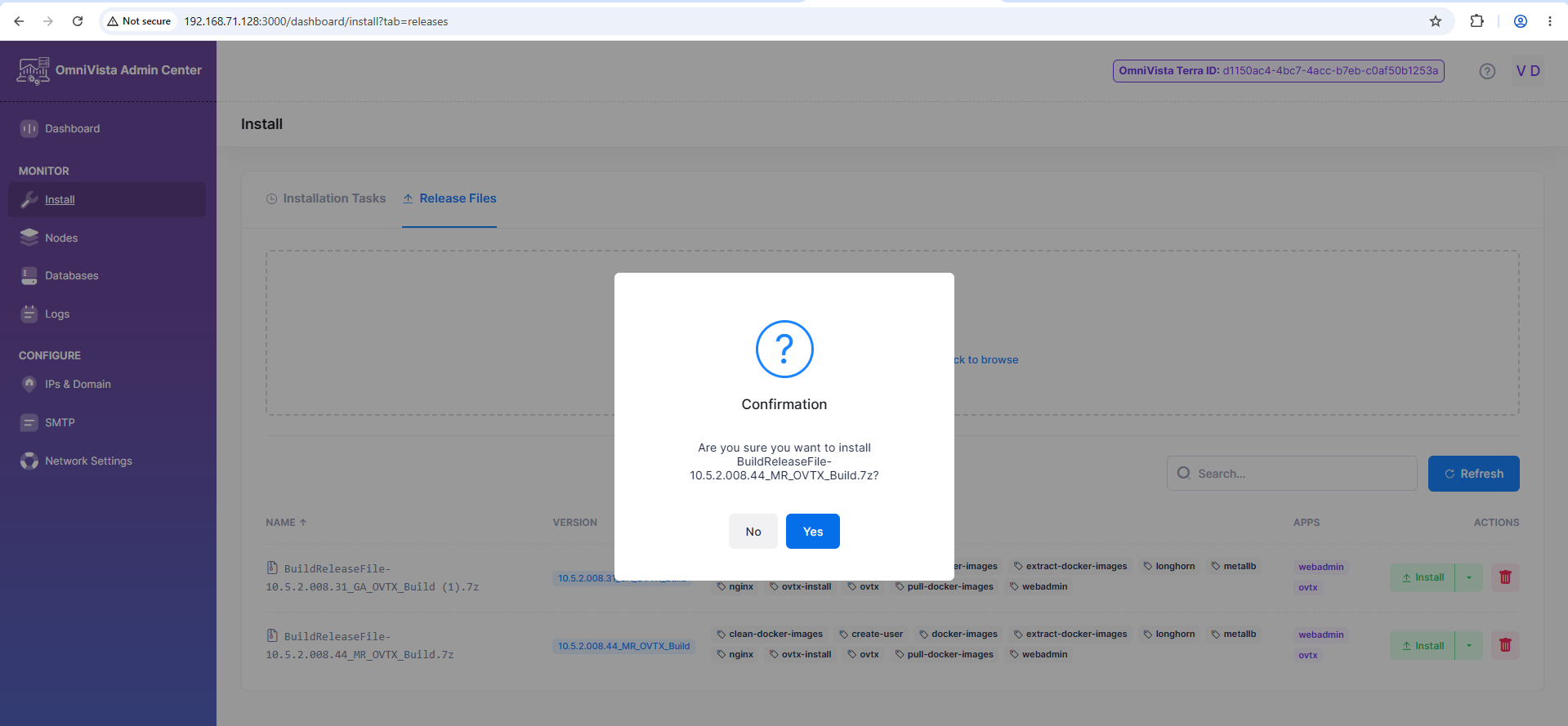Image resolution: width=1568 pixels, height=726 pixels.
Task: Focus the Search input field
Action: click(1292, 474)
